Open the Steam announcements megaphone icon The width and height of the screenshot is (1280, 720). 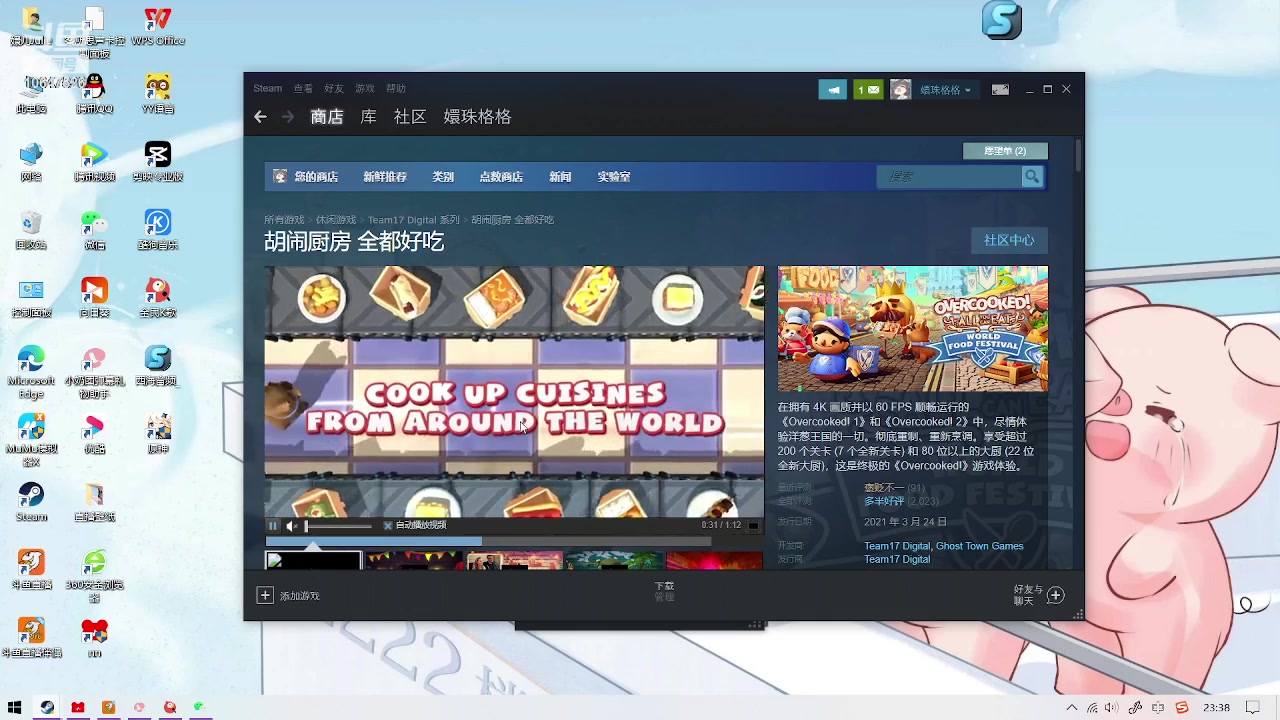click(x=833, y=89)
